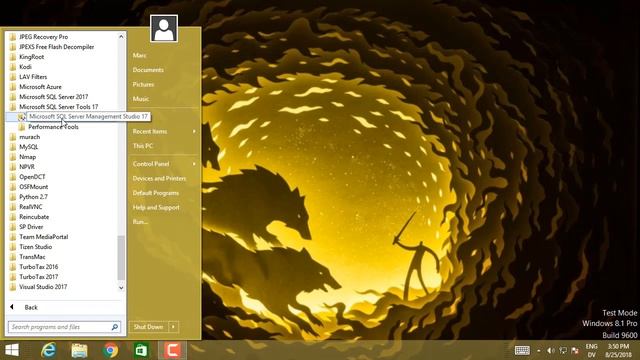Click the volume speaker tray icon
Image resolution: width=640 pixels, height=360 pixels.
point(551,350)
